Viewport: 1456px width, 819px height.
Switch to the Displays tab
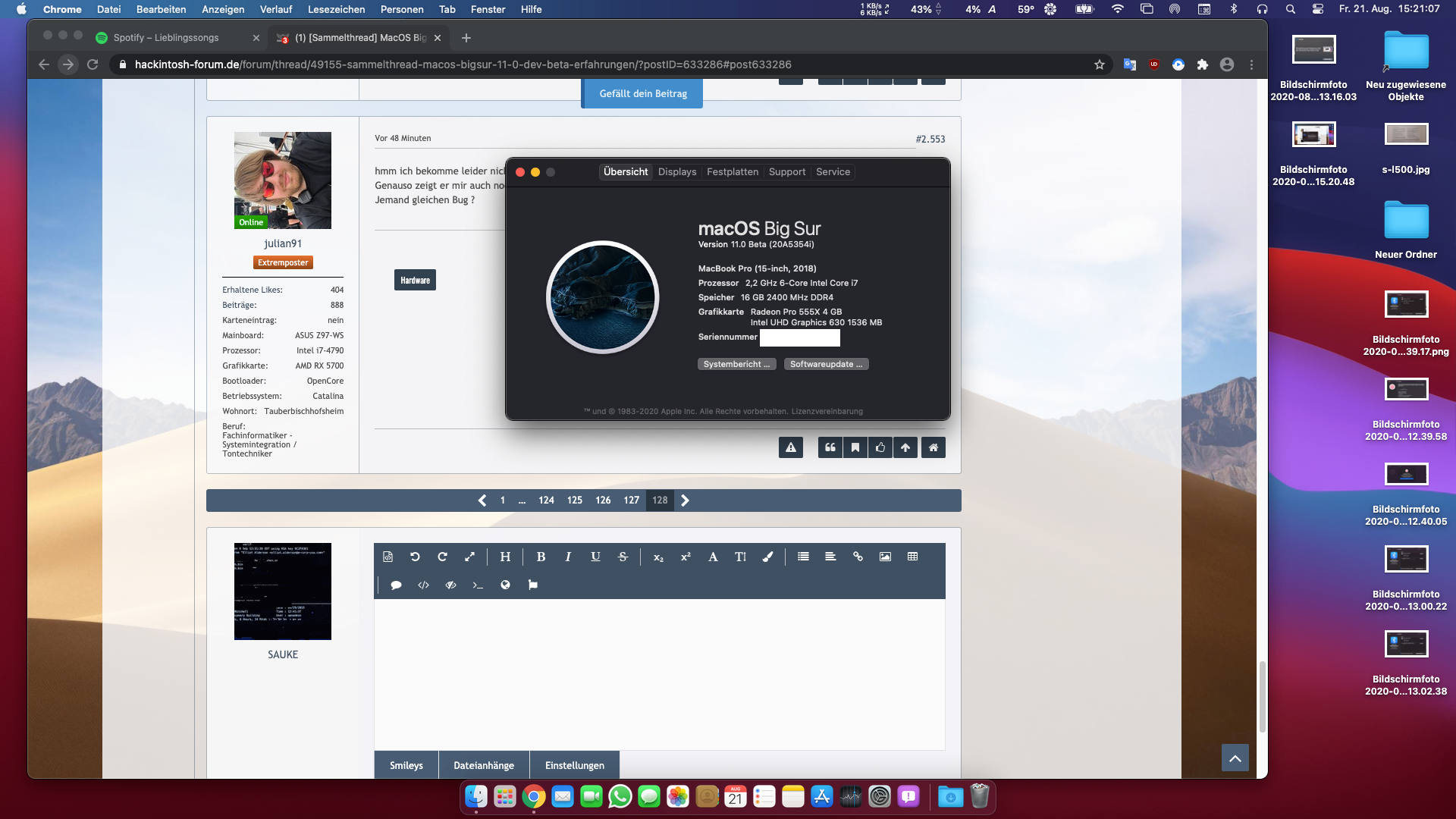point(677,172)
